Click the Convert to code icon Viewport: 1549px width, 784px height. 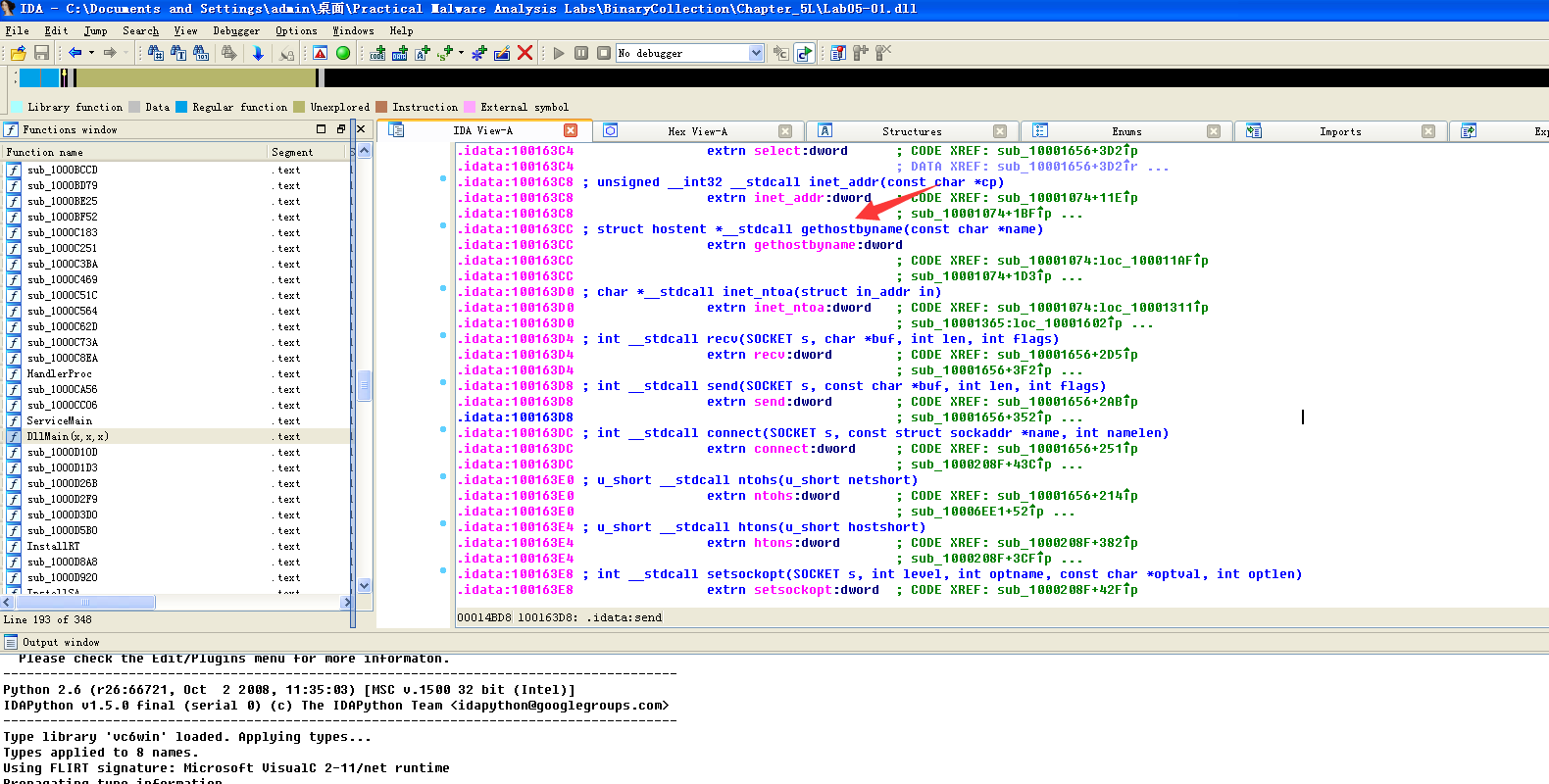(x=377, y=53)
